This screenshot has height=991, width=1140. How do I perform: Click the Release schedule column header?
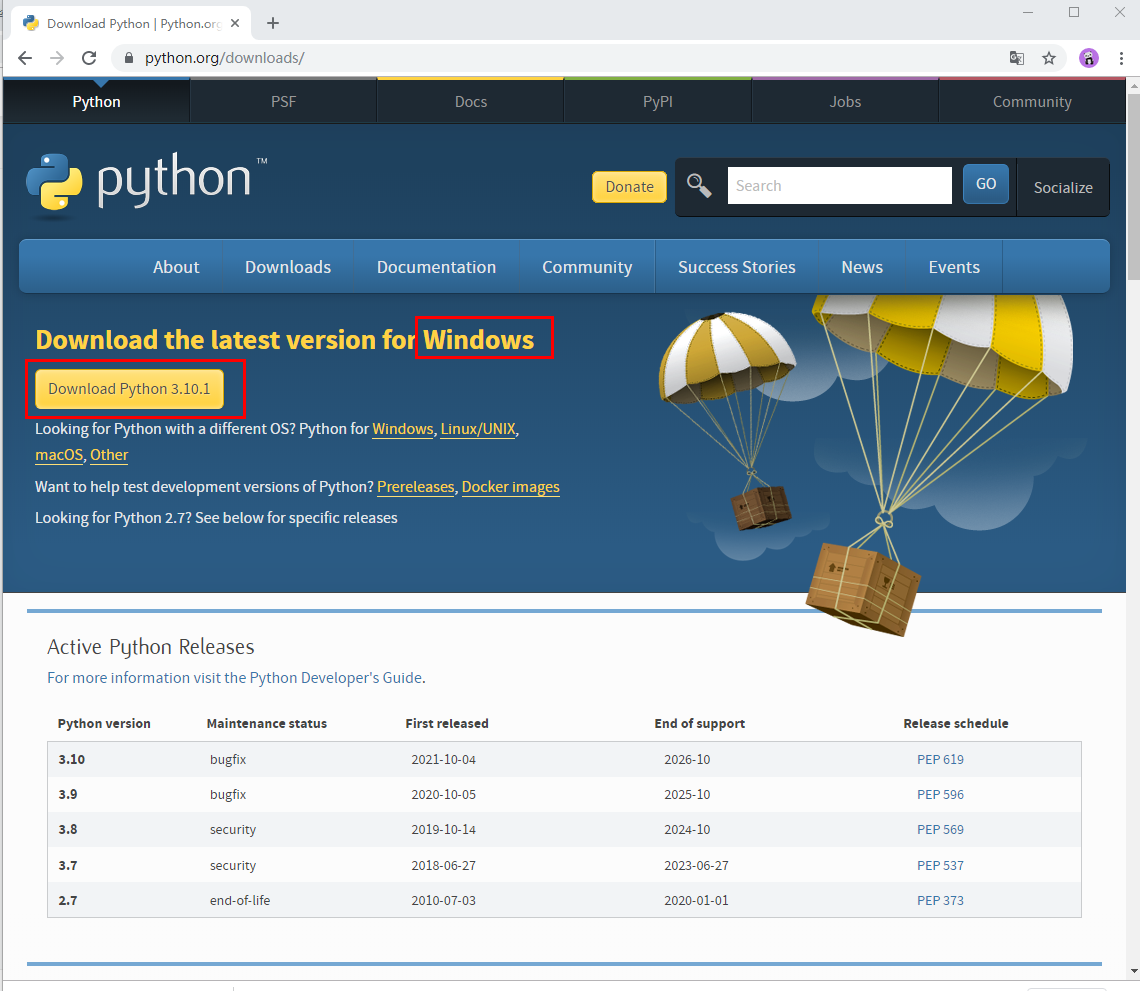coord(955,723)
